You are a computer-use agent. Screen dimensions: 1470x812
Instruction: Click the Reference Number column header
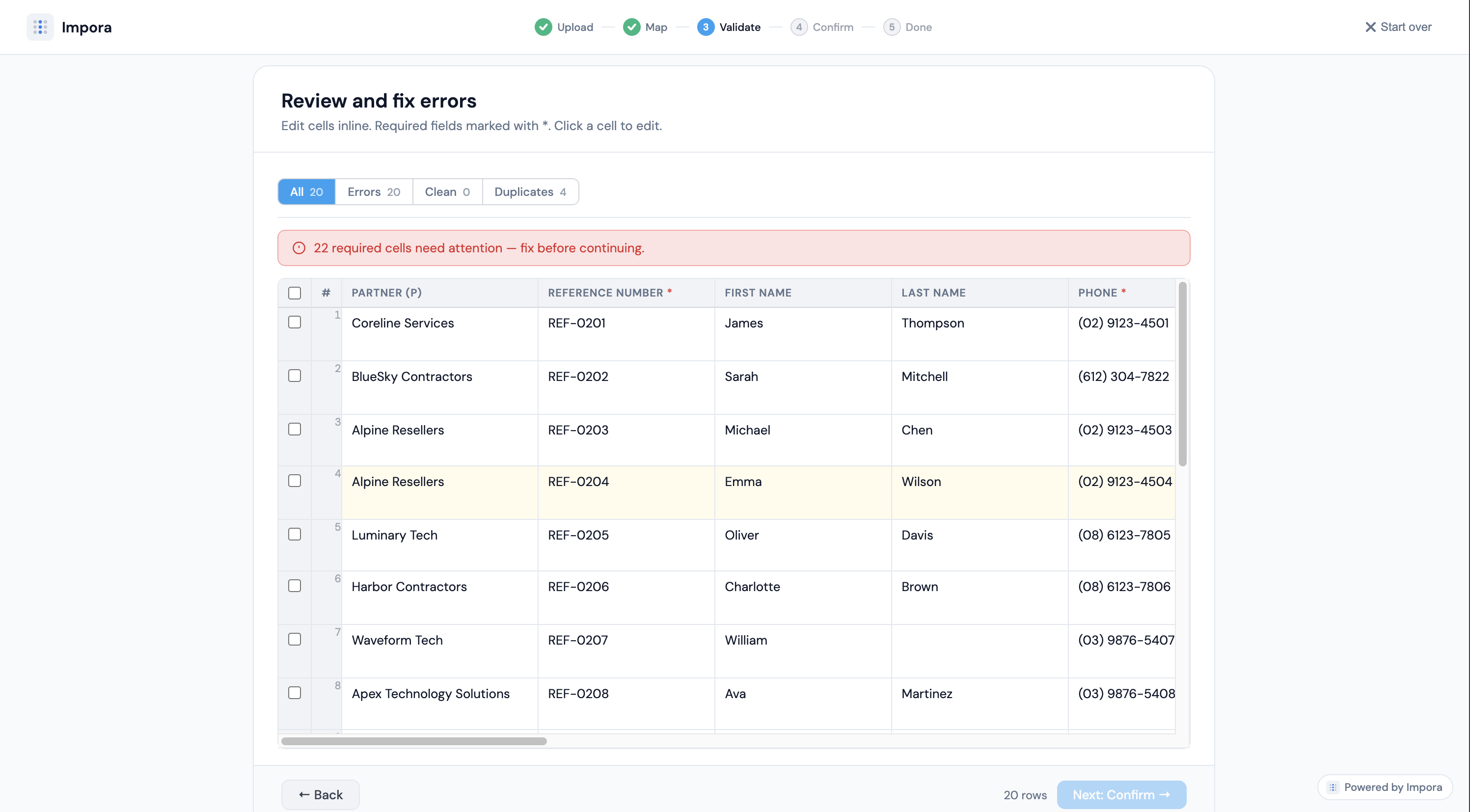click(x=626, y=293)
